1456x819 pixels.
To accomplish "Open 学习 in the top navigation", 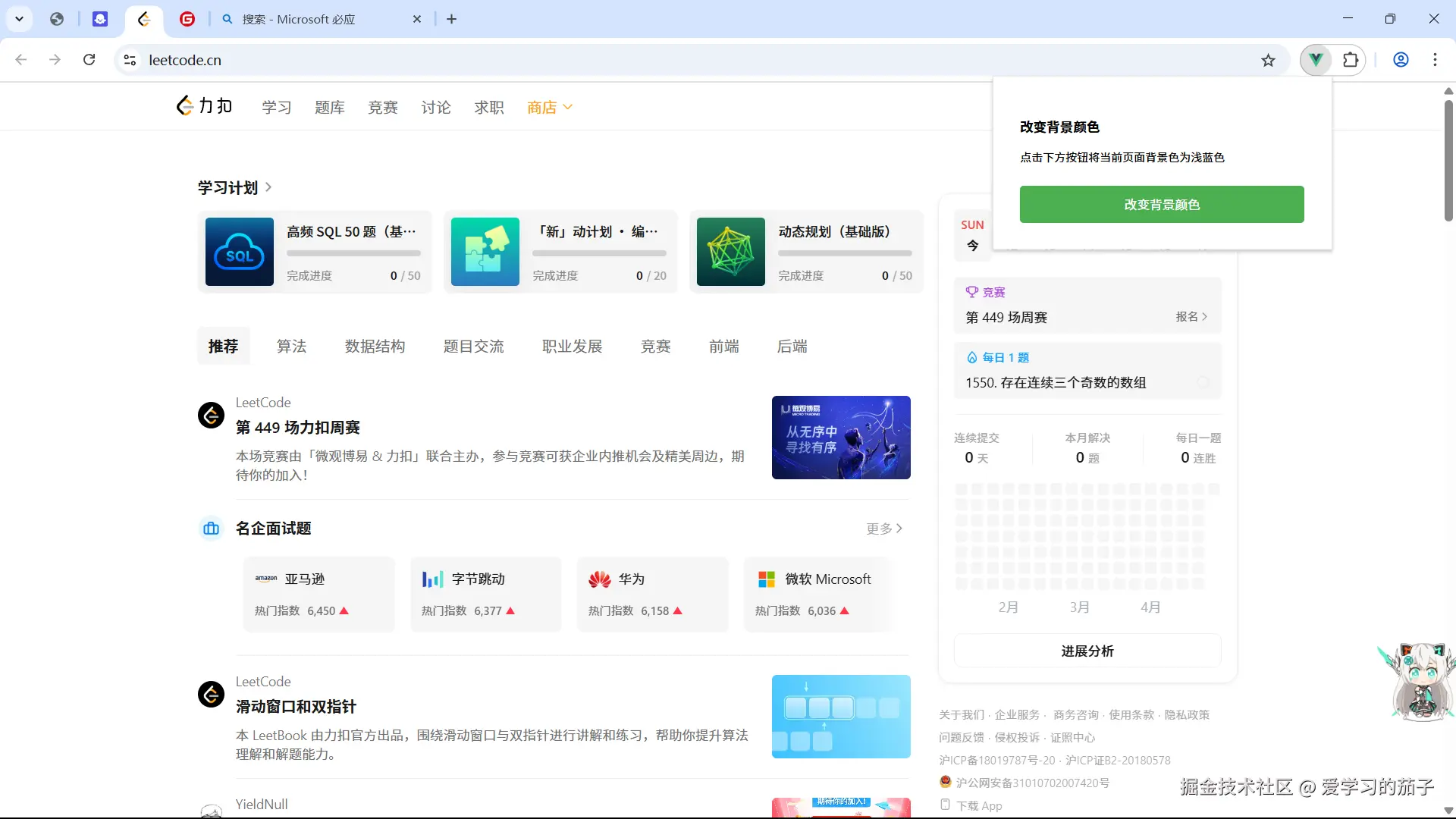I will coord(277,108).
